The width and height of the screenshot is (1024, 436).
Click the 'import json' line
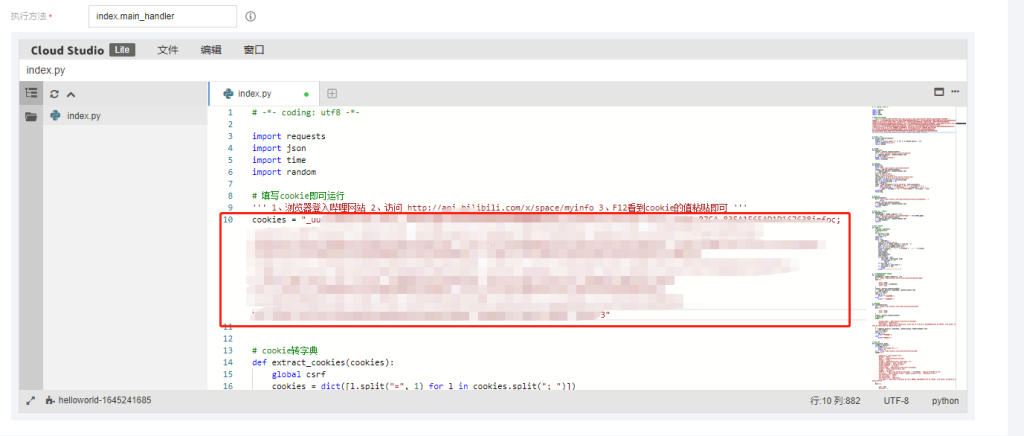(x=279, y=148)
